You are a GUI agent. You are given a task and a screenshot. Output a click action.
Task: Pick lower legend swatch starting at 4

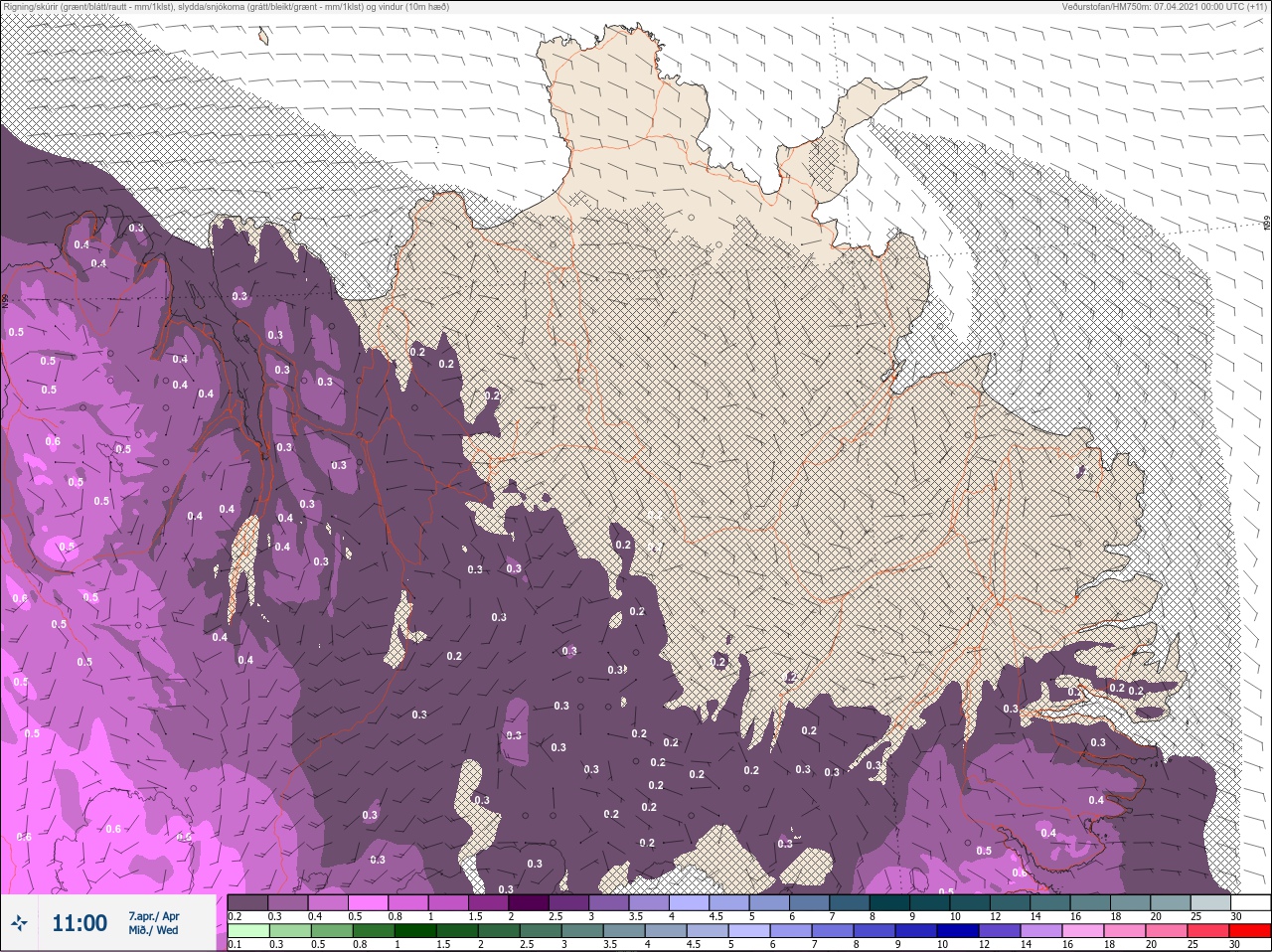point(666,931)
